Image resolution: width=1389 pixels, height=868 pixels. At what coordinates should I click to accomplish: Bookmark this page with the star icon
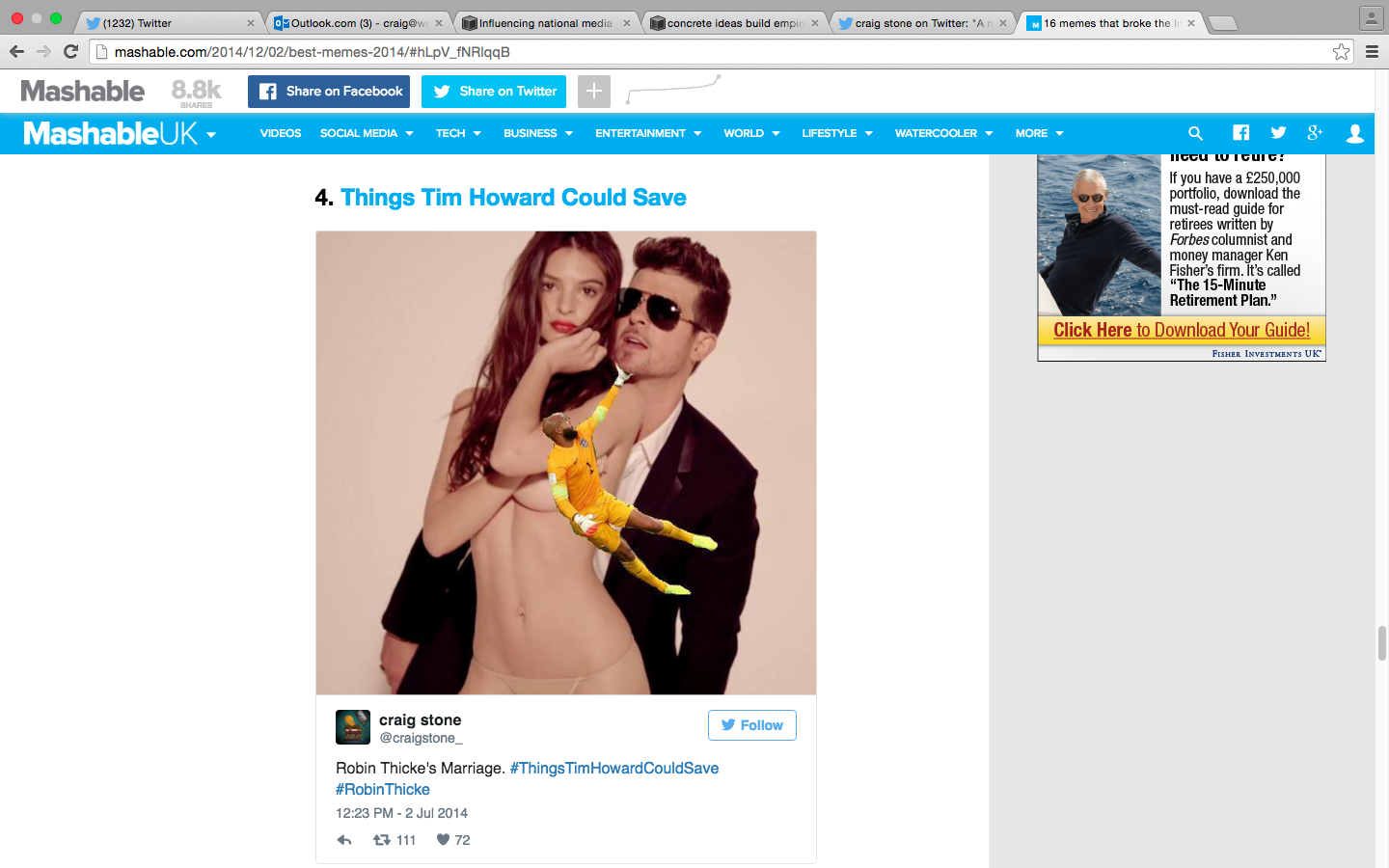coord(1341,52)
